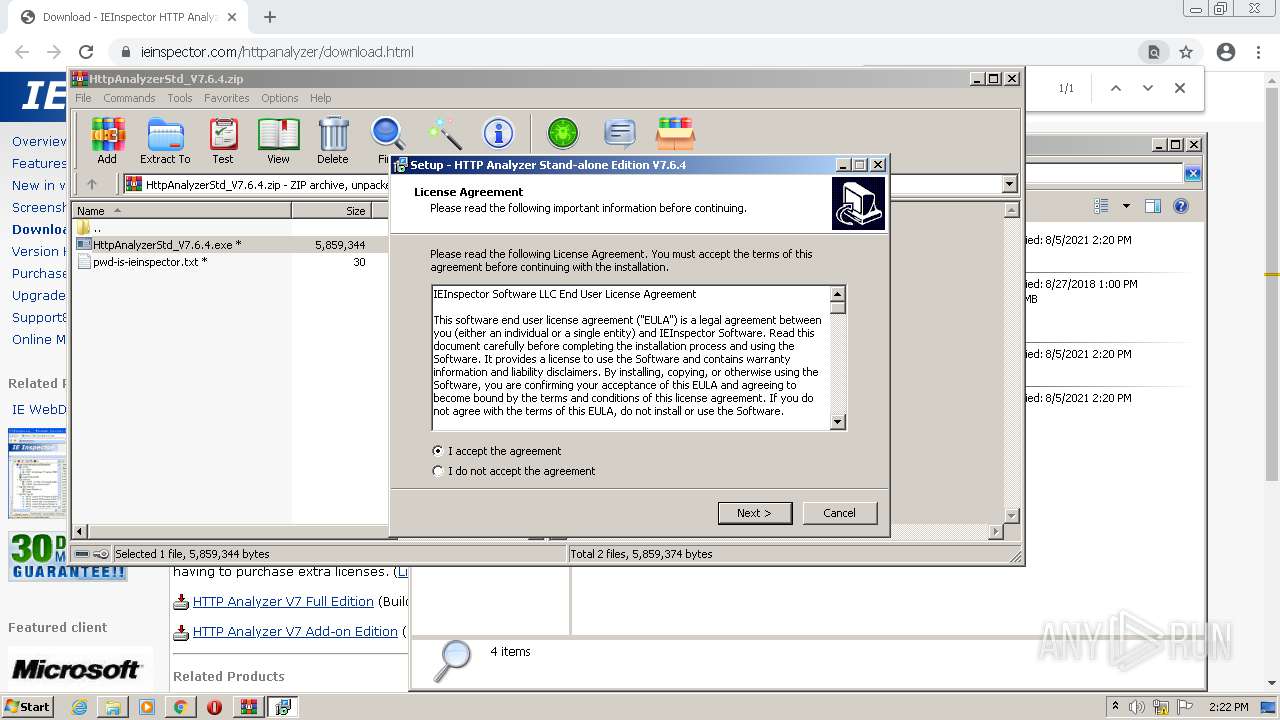This screenshot has width=1280, height=720.
Task: Open the Commands menu
Action: pyautogui.click(x=129, y=98)
